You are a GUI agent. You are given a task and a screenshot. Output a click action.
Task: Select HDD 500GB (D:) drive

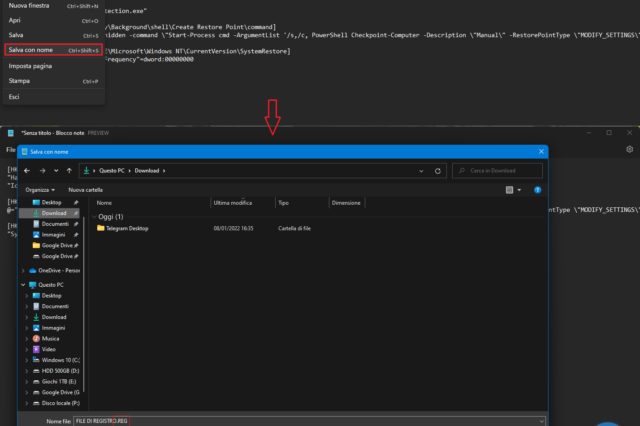pyautogui.click(x=62, y=370)
